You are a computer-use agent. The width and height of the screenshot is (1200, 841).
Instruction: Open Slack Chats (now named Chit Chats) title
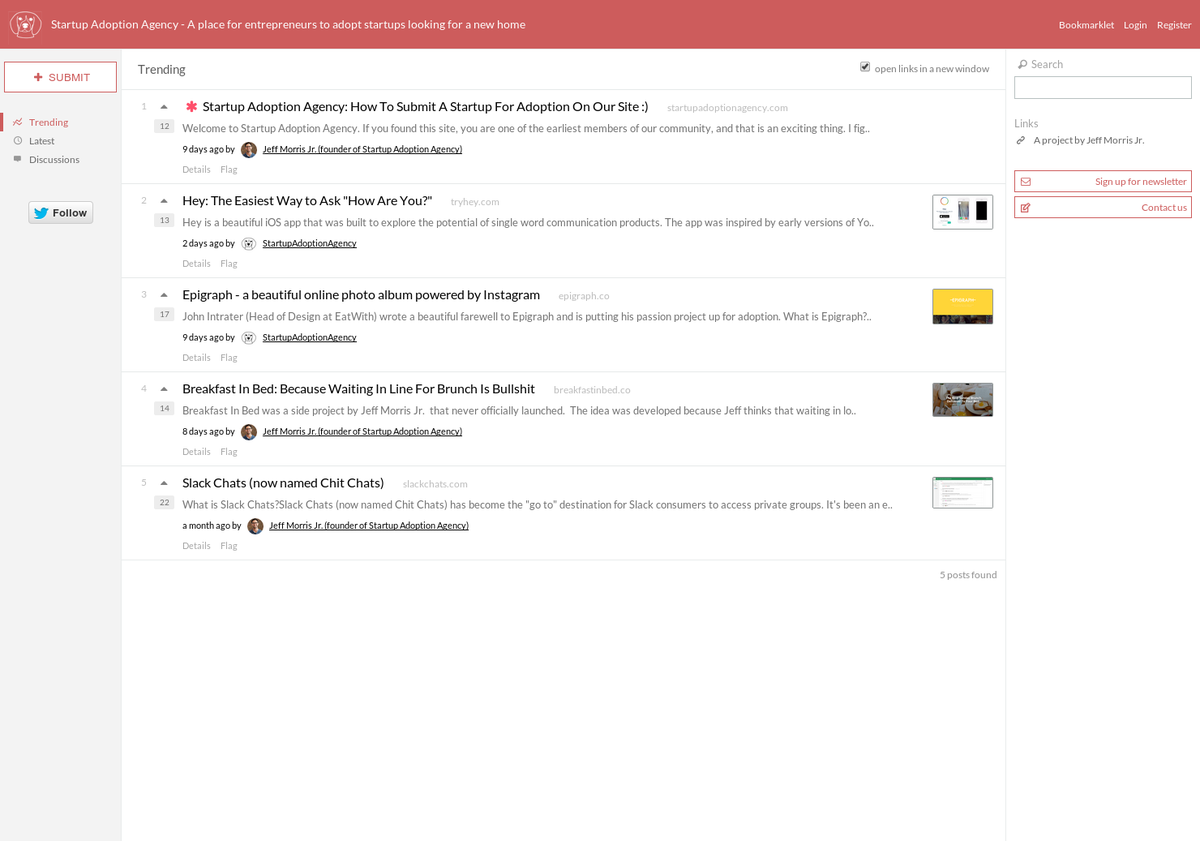[283, 483]
